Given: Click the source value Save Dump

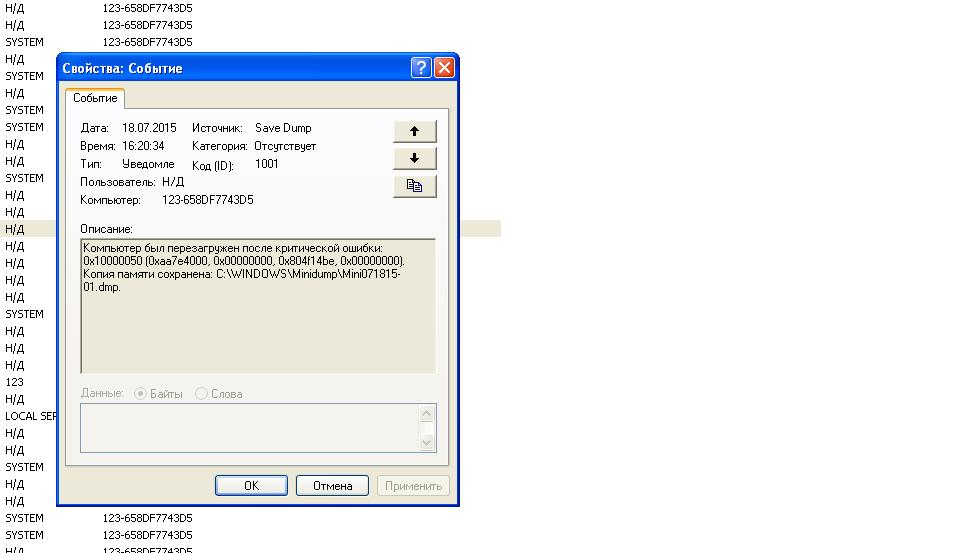Looking at the screenshot, I should click(x=283, y=128).
